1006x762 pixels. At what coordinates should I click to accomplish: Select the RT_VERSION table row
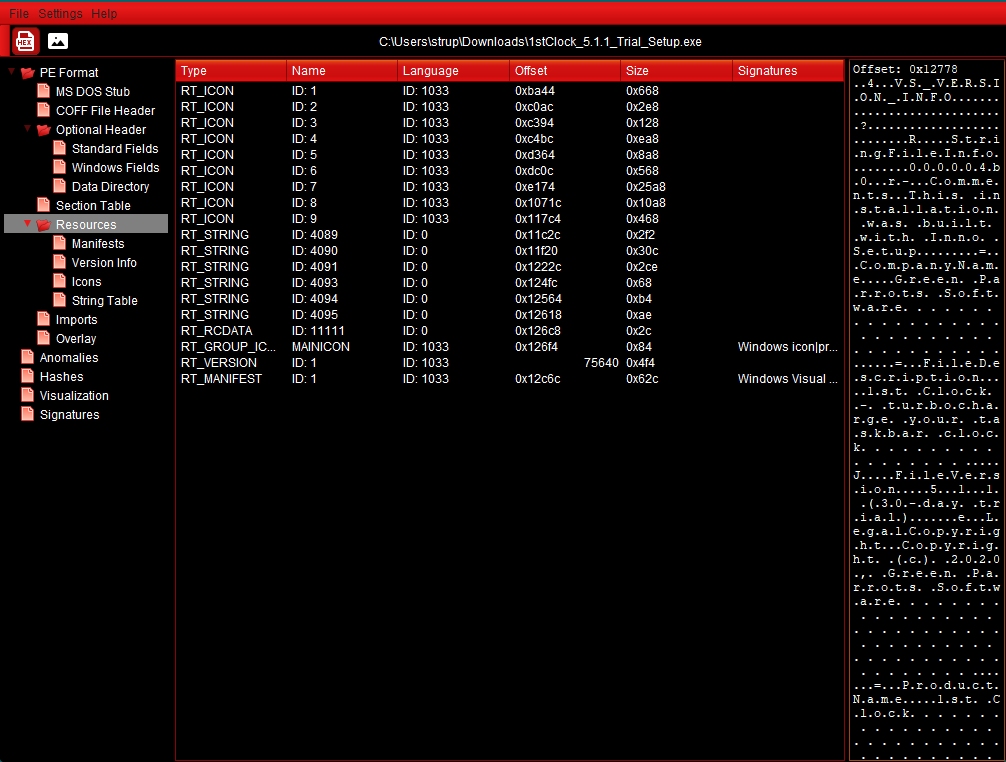[509, 363]
